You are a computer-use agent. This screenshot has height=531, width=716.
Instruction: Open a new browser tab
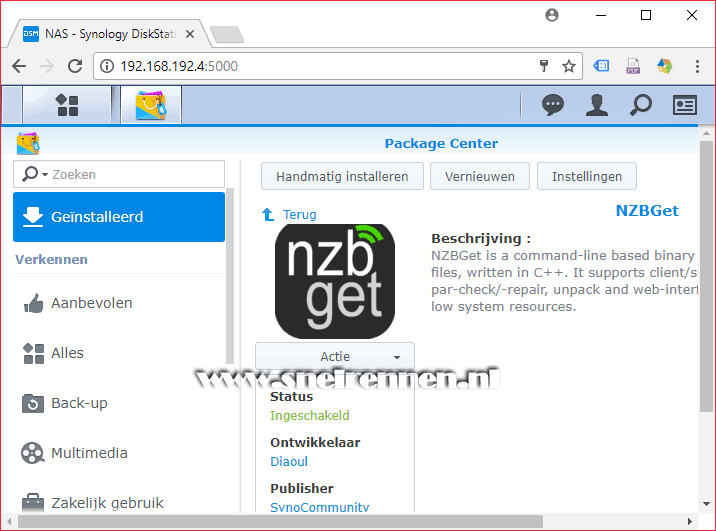click(x=227, y=35)
